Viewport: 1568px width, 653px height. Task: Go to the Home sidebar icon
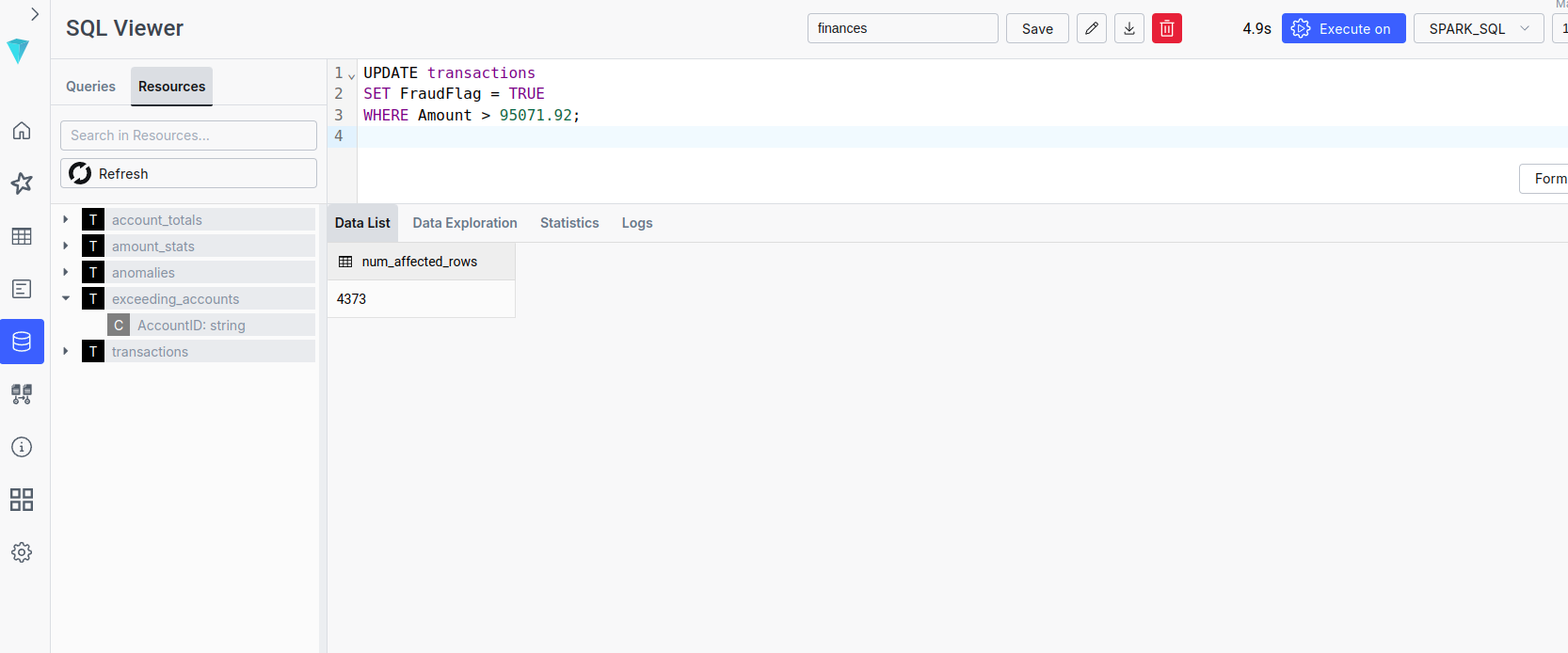22,131
